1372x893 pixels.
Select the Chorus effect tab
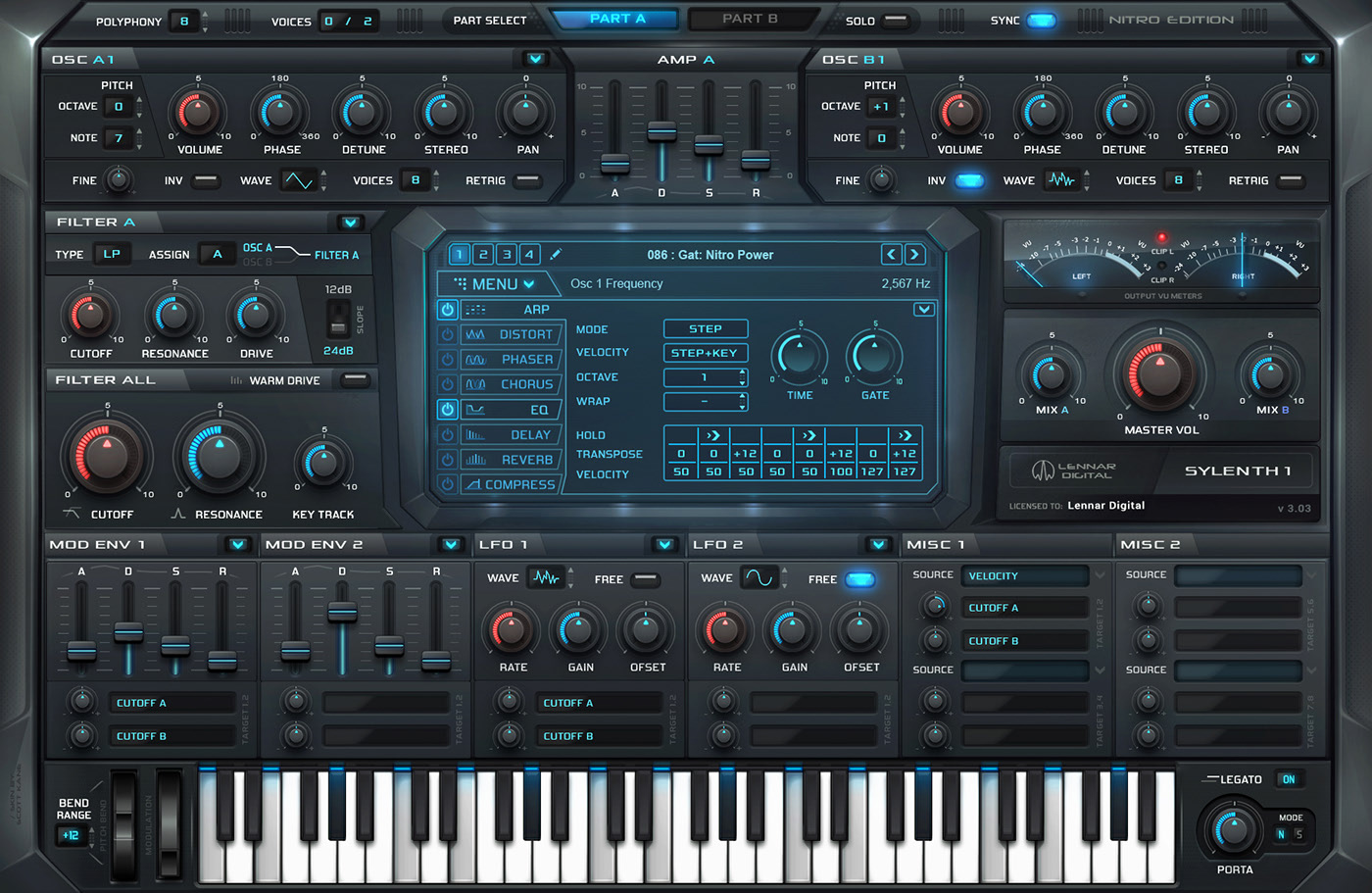point(512,384)
